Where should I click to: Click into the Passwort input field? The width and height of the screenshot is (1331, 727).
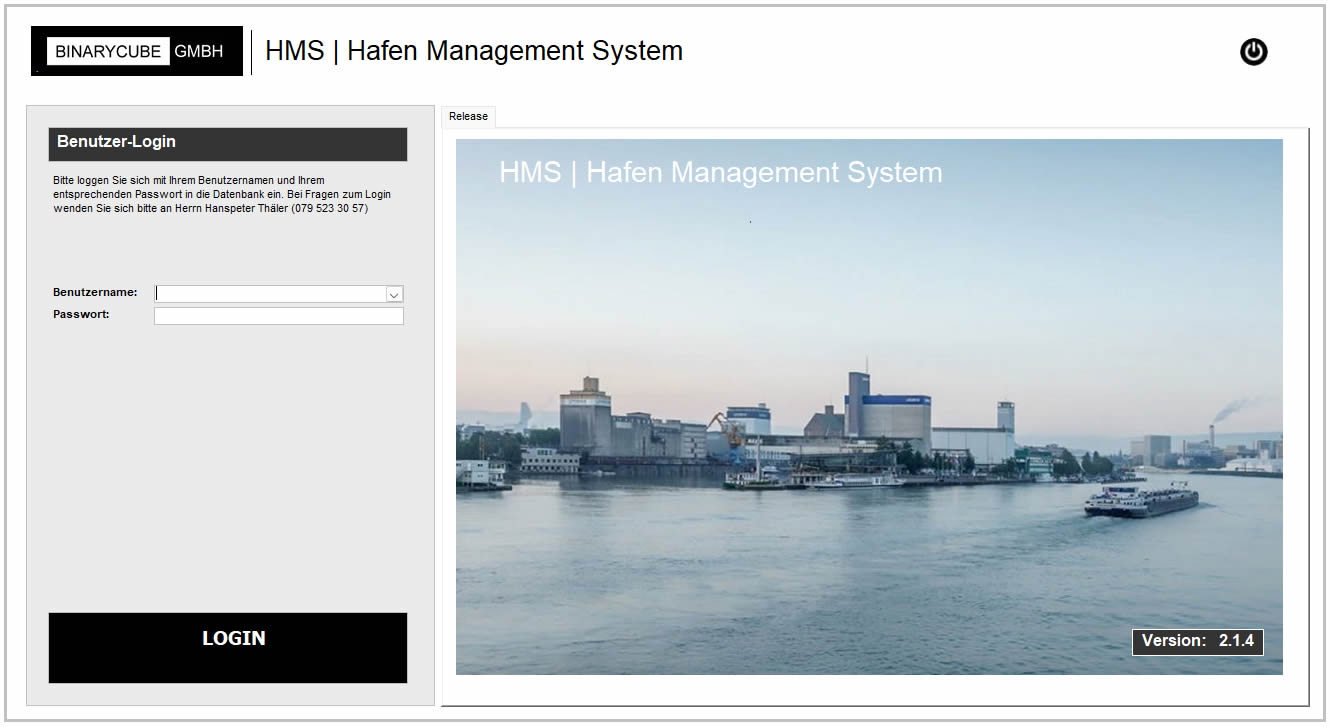pos(278,316)
